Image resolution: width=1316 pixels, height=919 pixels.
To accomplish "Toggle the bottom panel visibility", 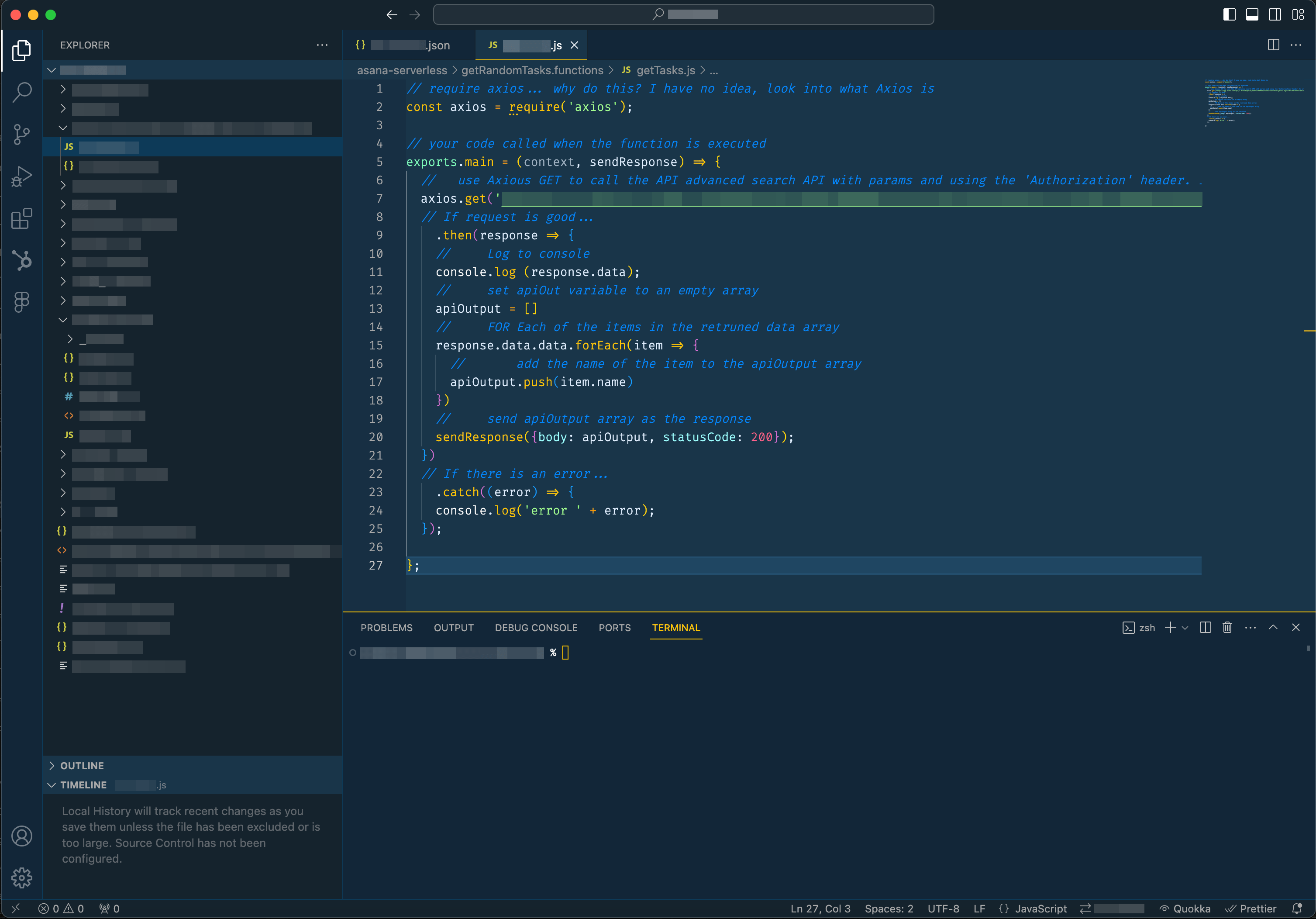I will tap(1252, 14).
